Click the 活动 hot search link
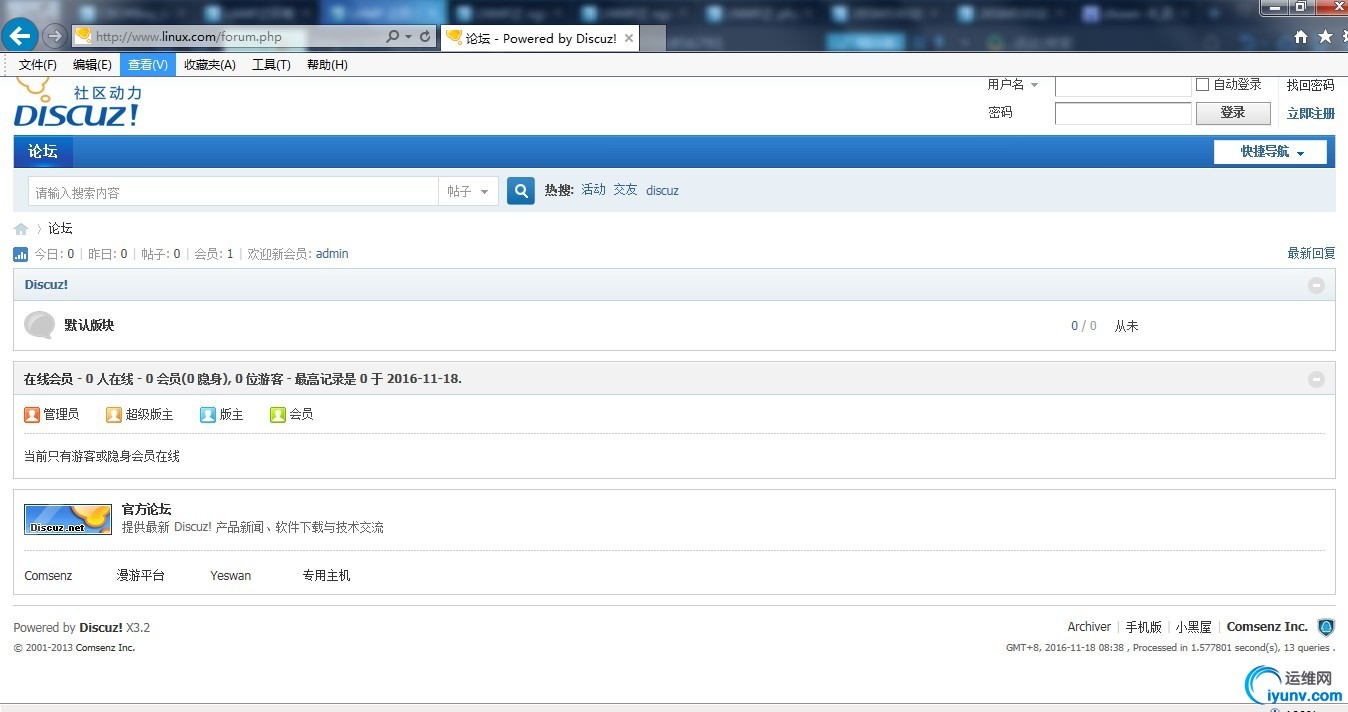1348x712 pixels. click(x=594, y=190)
